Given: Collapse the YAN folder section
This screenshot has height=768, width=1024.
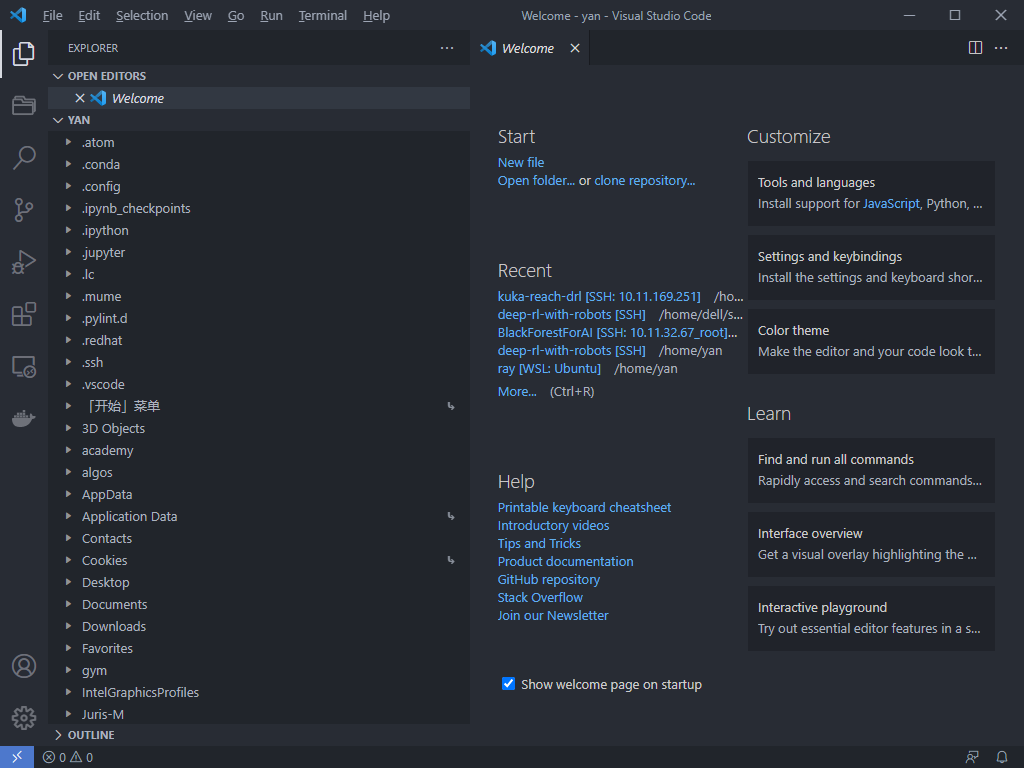Looking at the screenshot, I should pos(259,120).
